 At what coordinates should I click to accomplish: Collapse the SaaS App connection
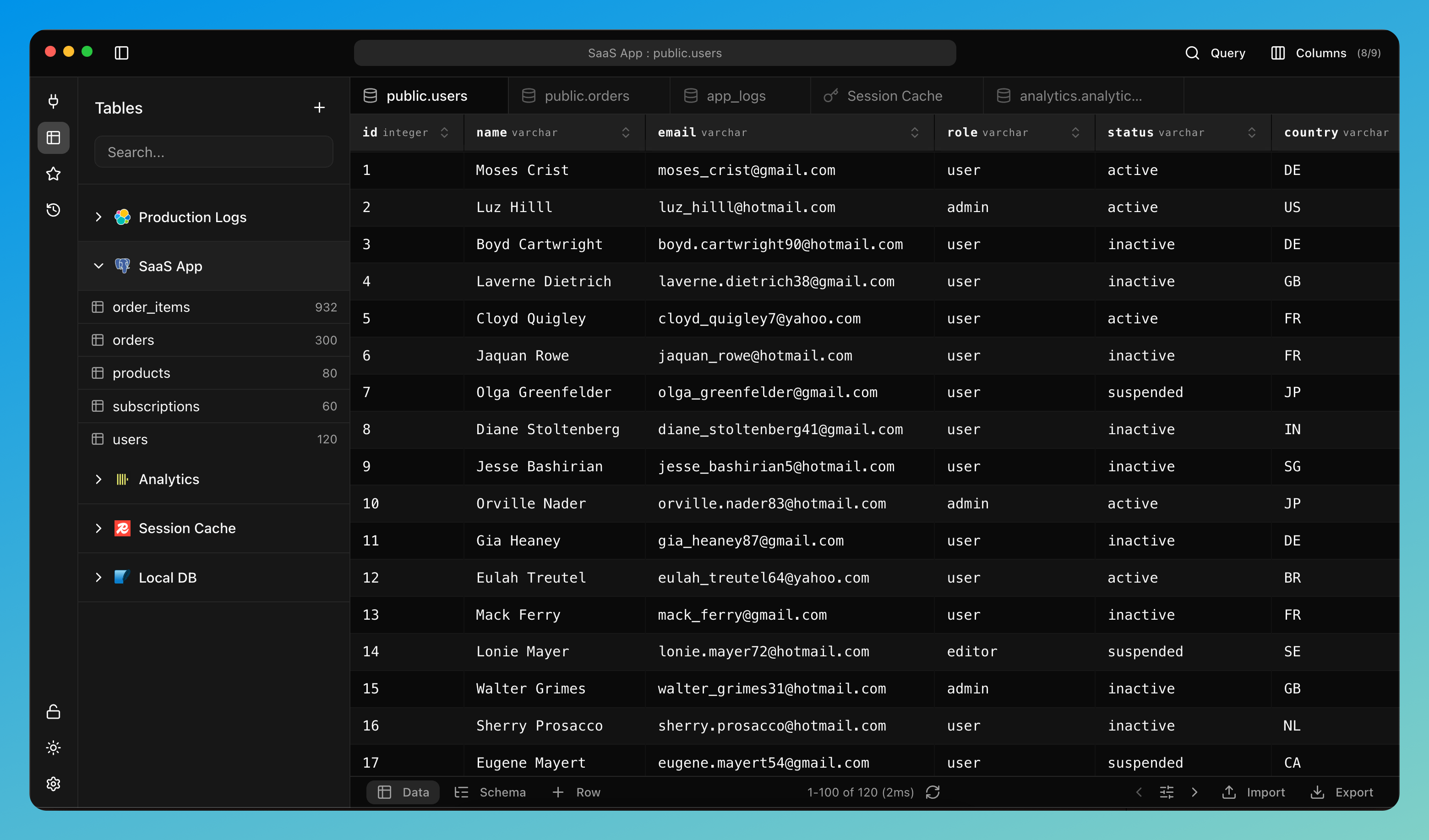98,266
